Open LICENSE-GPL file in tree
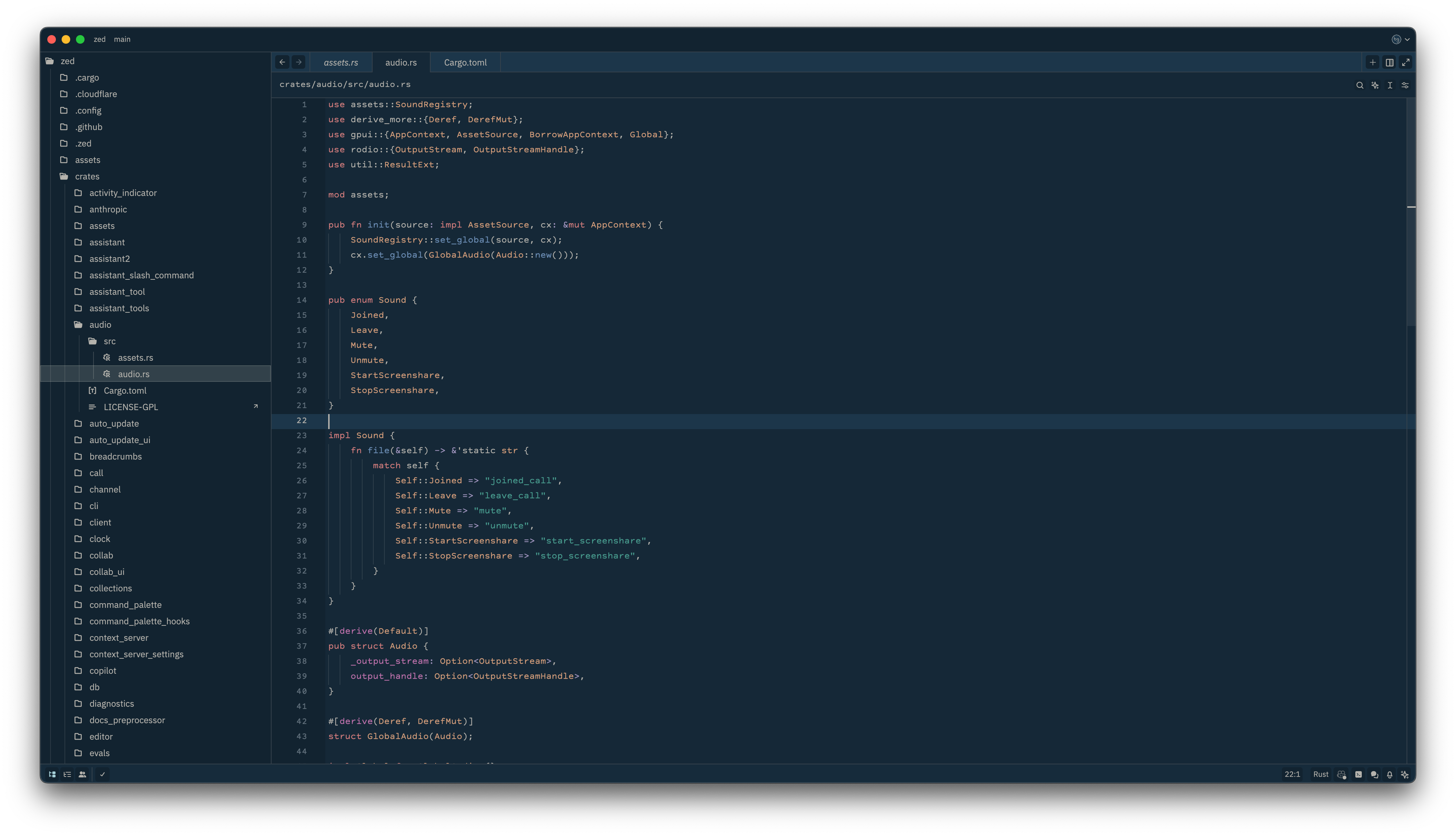1456x836 pixels. [155, 407]
